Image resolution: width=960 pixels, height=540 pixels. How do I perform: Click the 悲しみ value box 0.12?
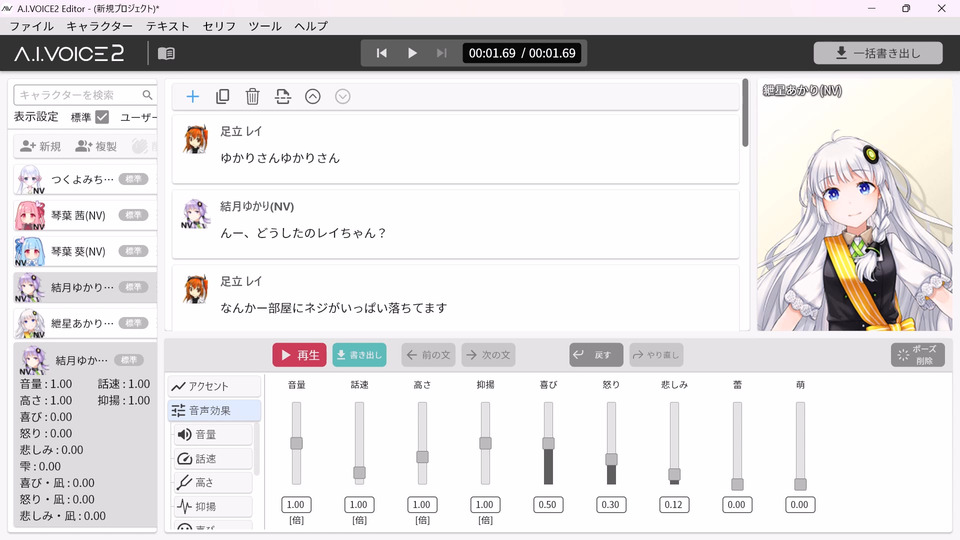pos(674,504)
